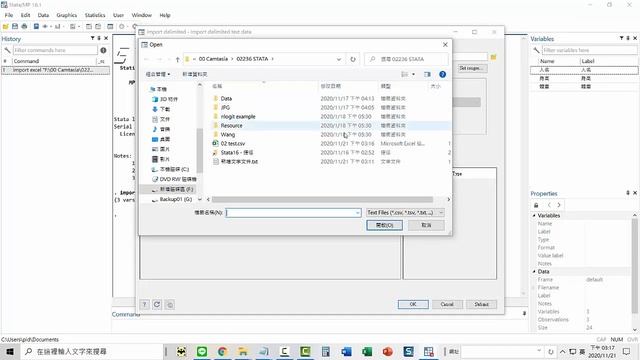Select nlogit example folder

click(x=238, y=117)
